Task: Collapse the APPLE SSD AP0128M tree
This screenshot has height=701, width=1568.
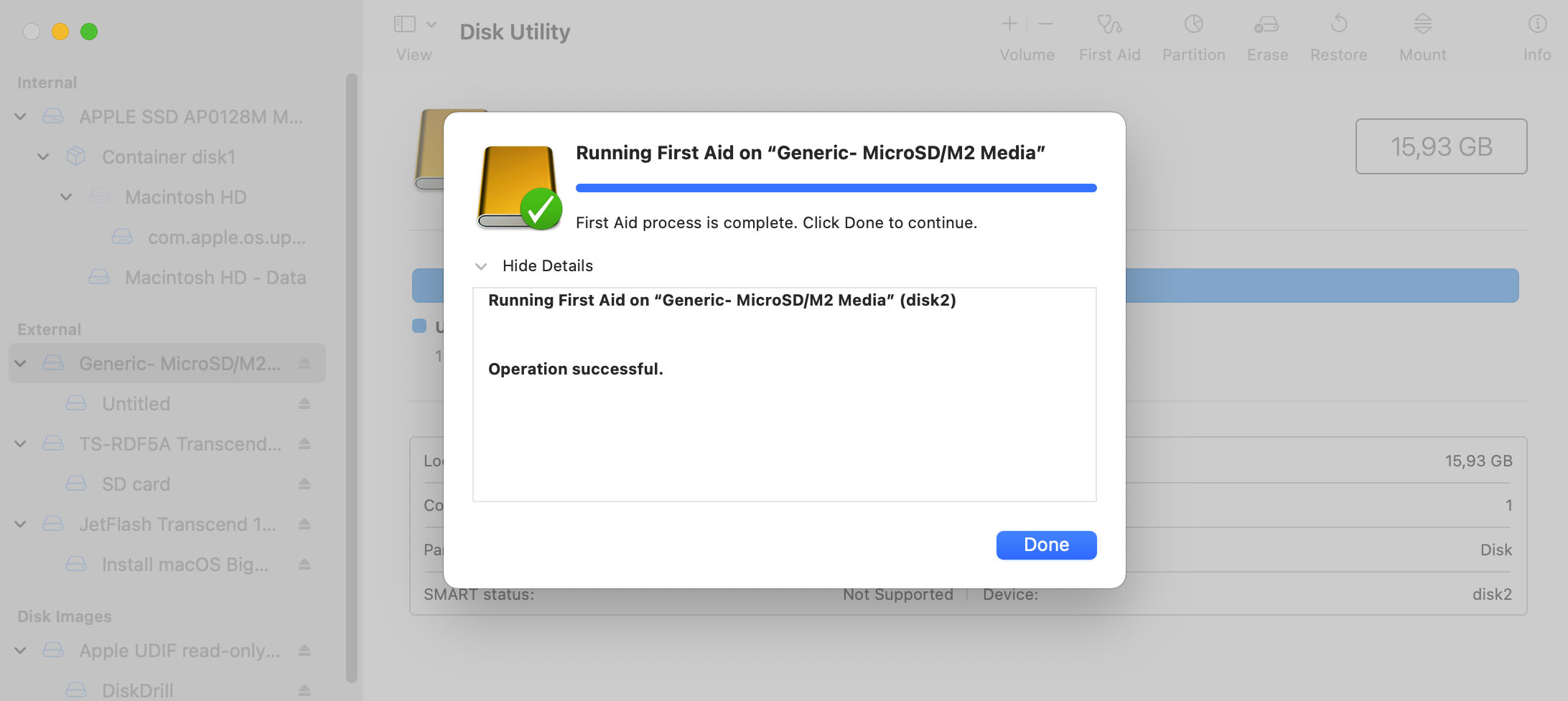Action: click(x=21, y=117)
